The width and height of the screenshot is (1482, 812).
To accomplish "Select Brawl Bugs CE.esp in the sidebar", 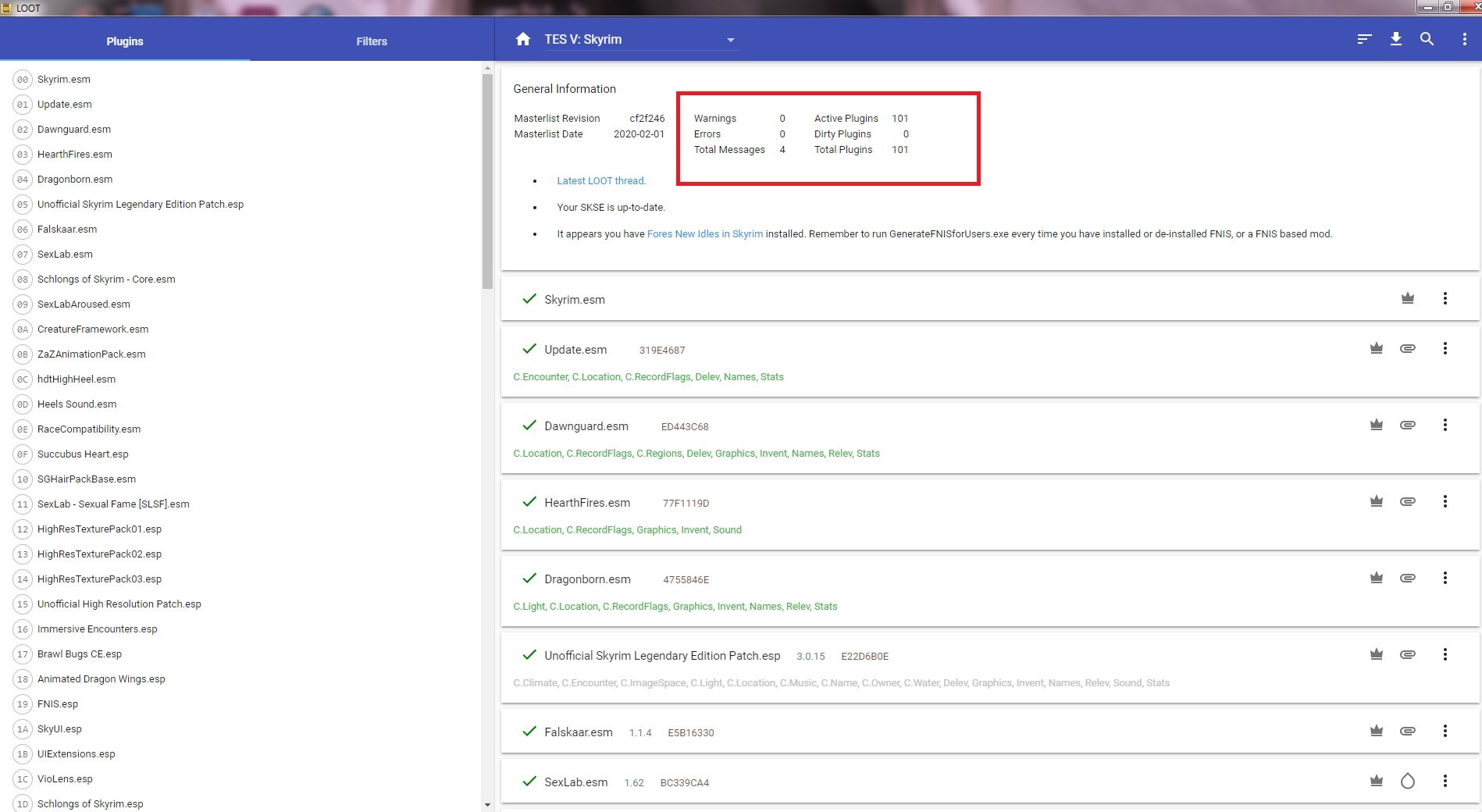I will coord(80,654).
